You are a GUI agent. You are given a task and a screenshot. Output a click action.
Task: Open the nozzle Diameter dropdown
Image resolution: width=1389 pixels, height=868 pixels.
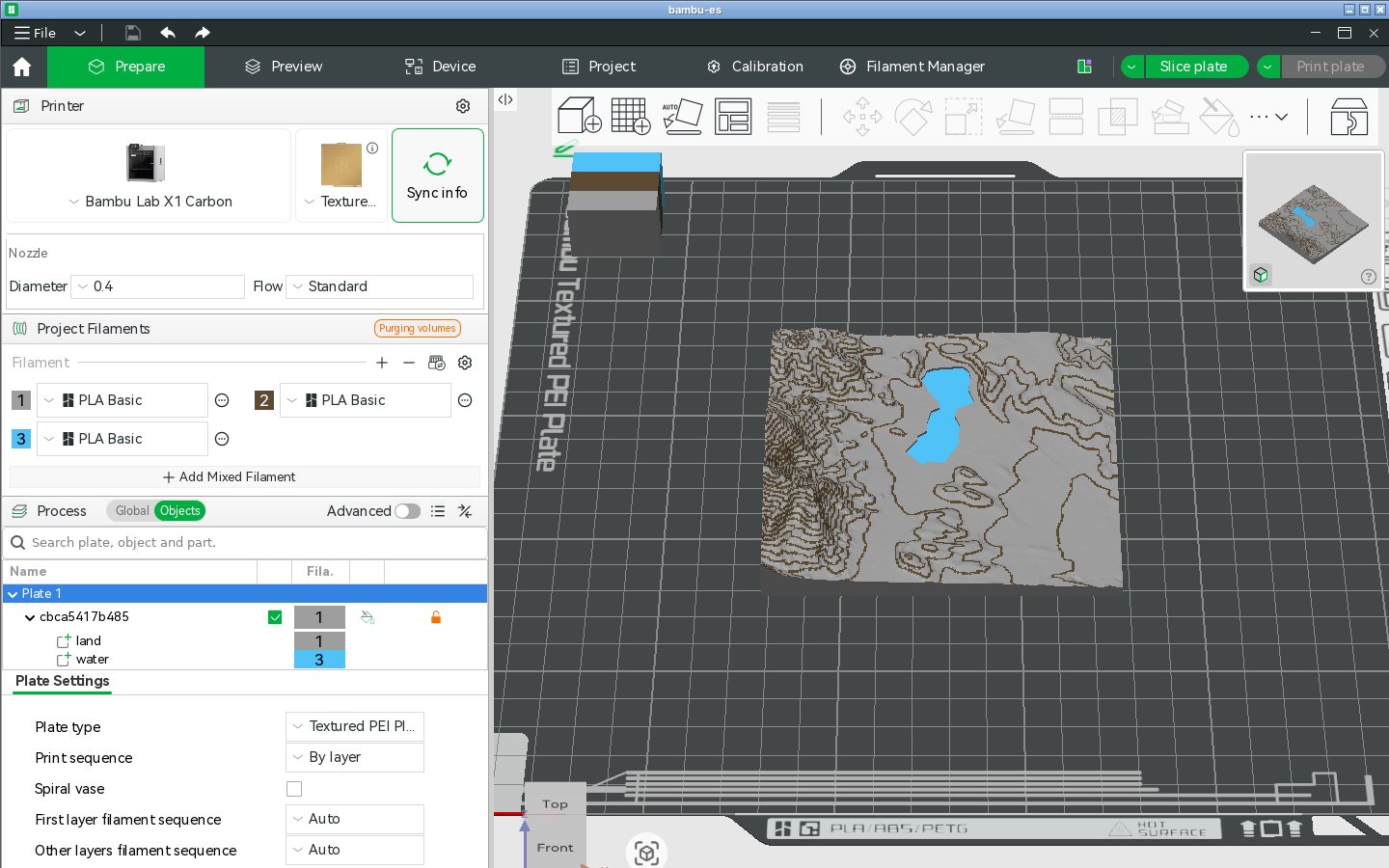click(158, 286)
